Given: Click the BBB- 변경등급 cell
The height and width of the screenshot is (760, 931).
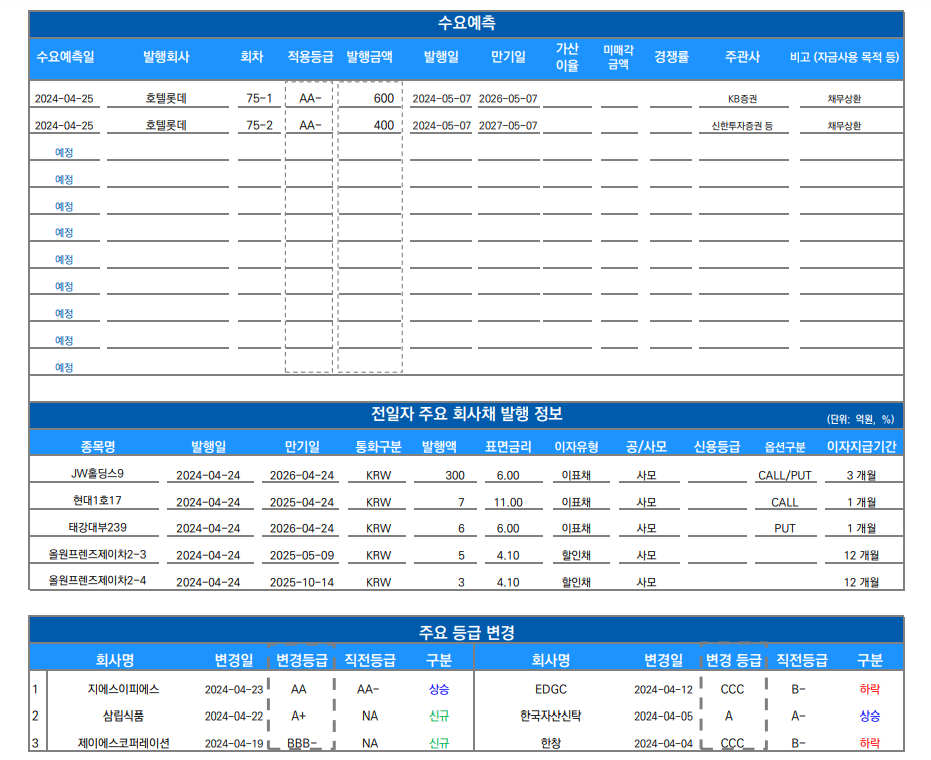Looking at the screenshot, I should point(301,743).
